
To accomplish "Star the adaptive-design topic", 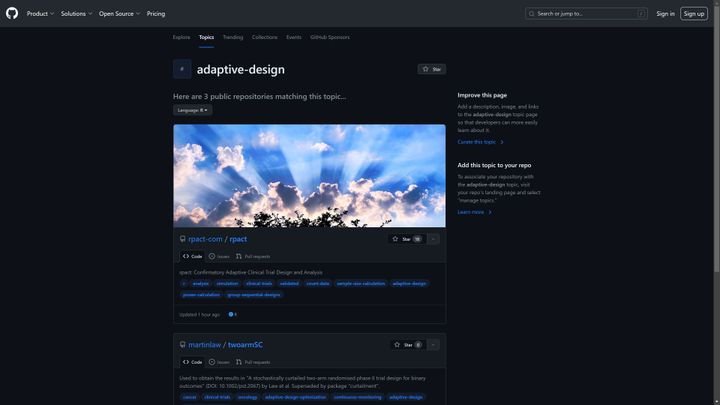I will point(432,69).
